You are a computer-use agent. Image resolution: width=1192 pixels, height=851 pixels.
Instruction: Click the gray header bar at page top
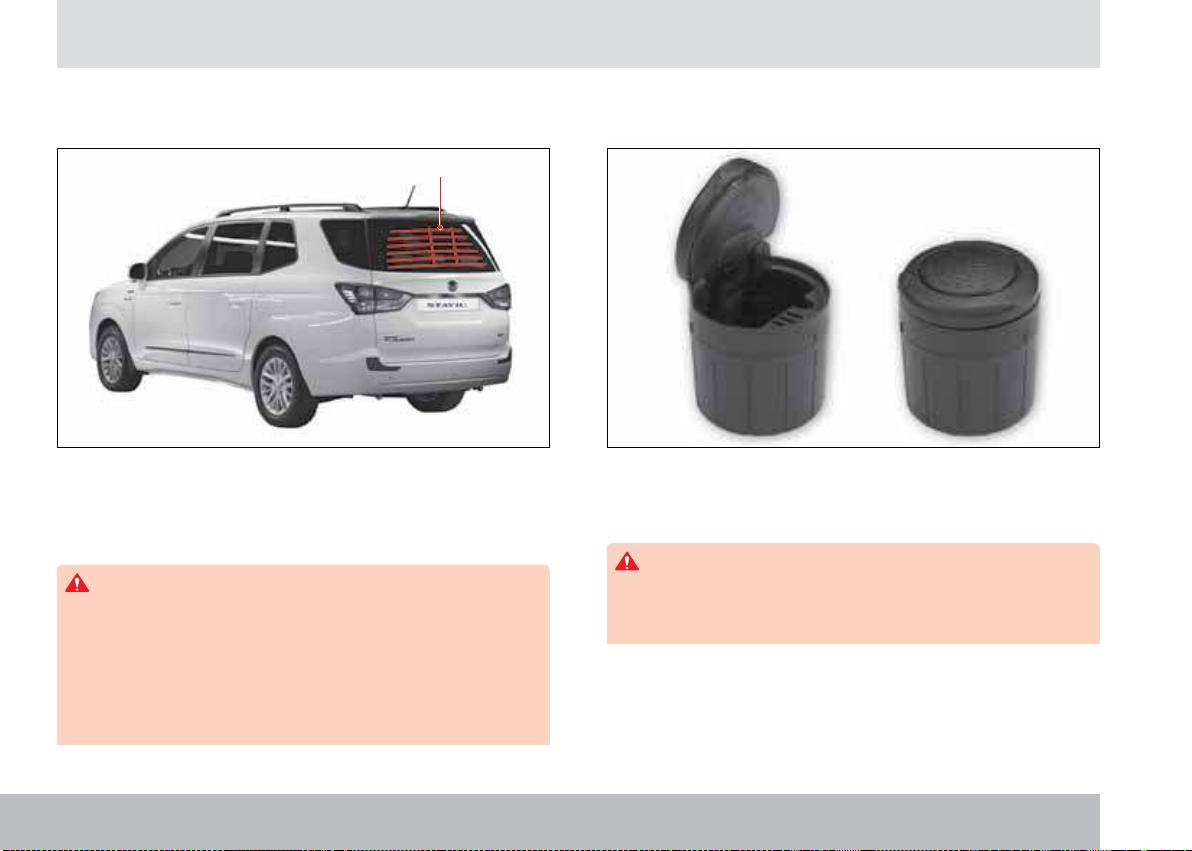click(579, 33)
